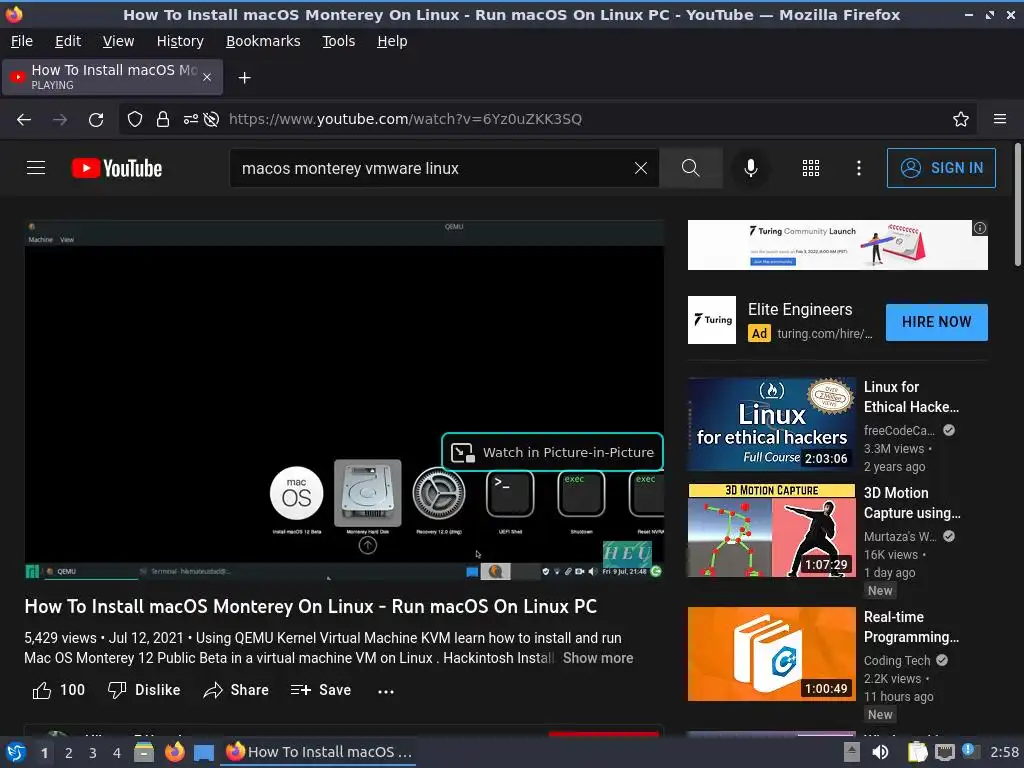Open the file manager taskbar icon

(x=144, y=752)
